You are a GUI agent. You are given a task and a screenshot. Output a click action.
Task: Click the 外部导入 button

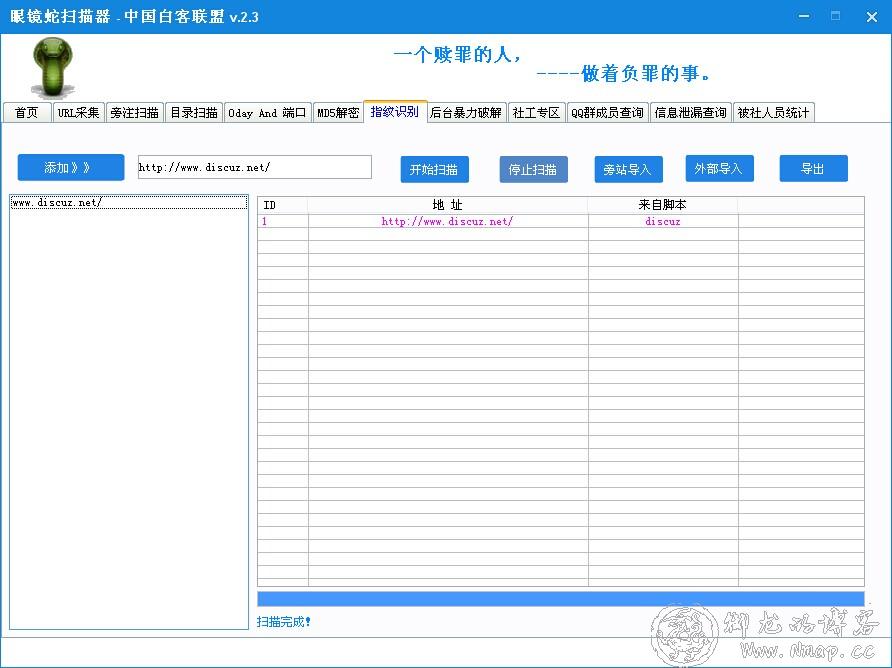point(718,169)
